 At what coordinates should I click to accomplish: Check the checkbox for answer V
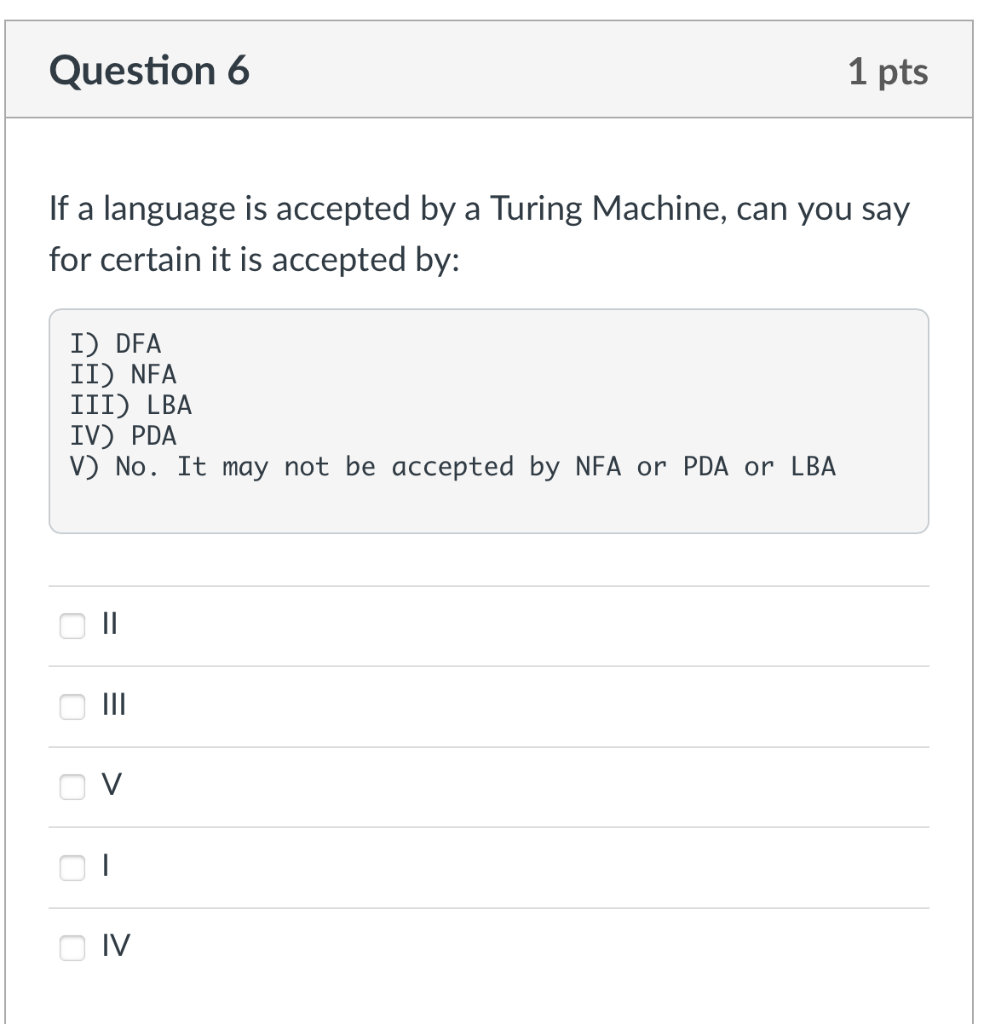pos(71,786)
